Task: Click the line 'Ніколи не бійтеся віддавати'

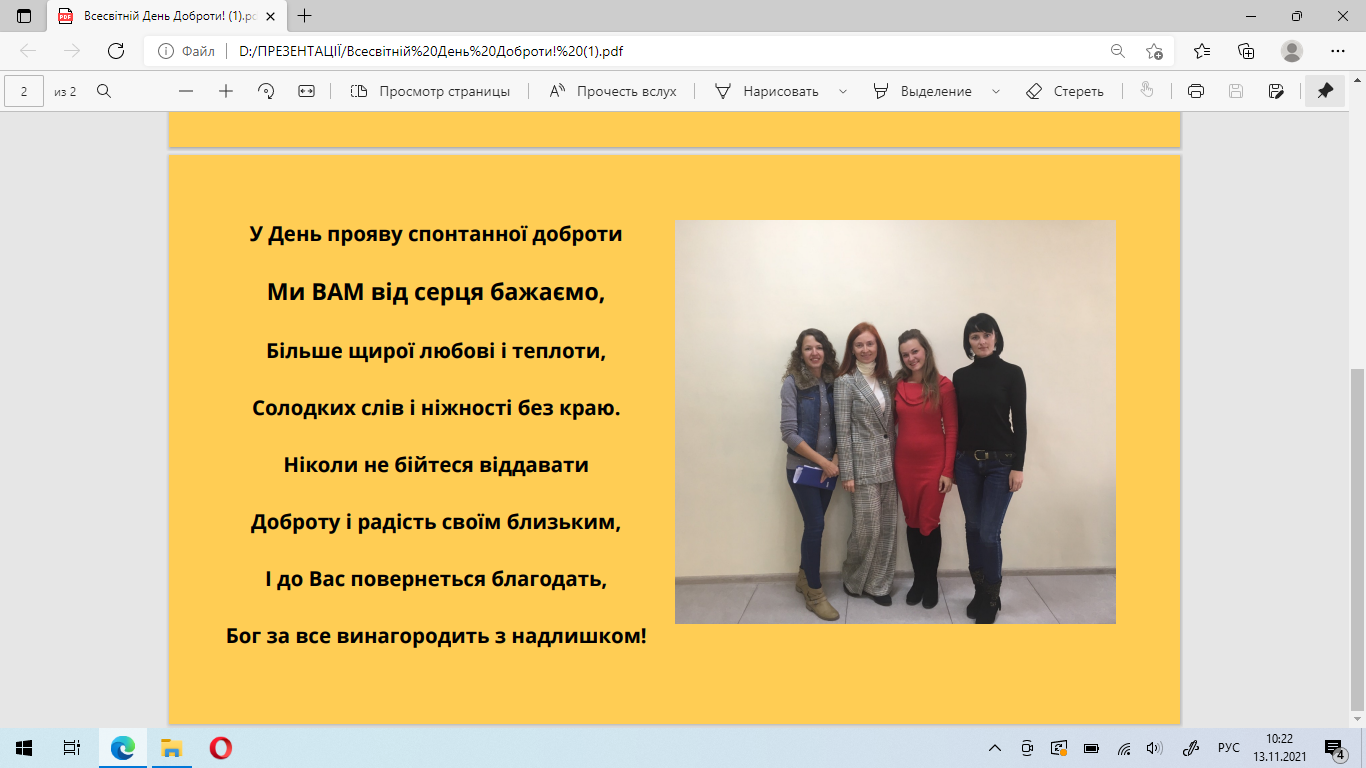Action: (436, 465)
